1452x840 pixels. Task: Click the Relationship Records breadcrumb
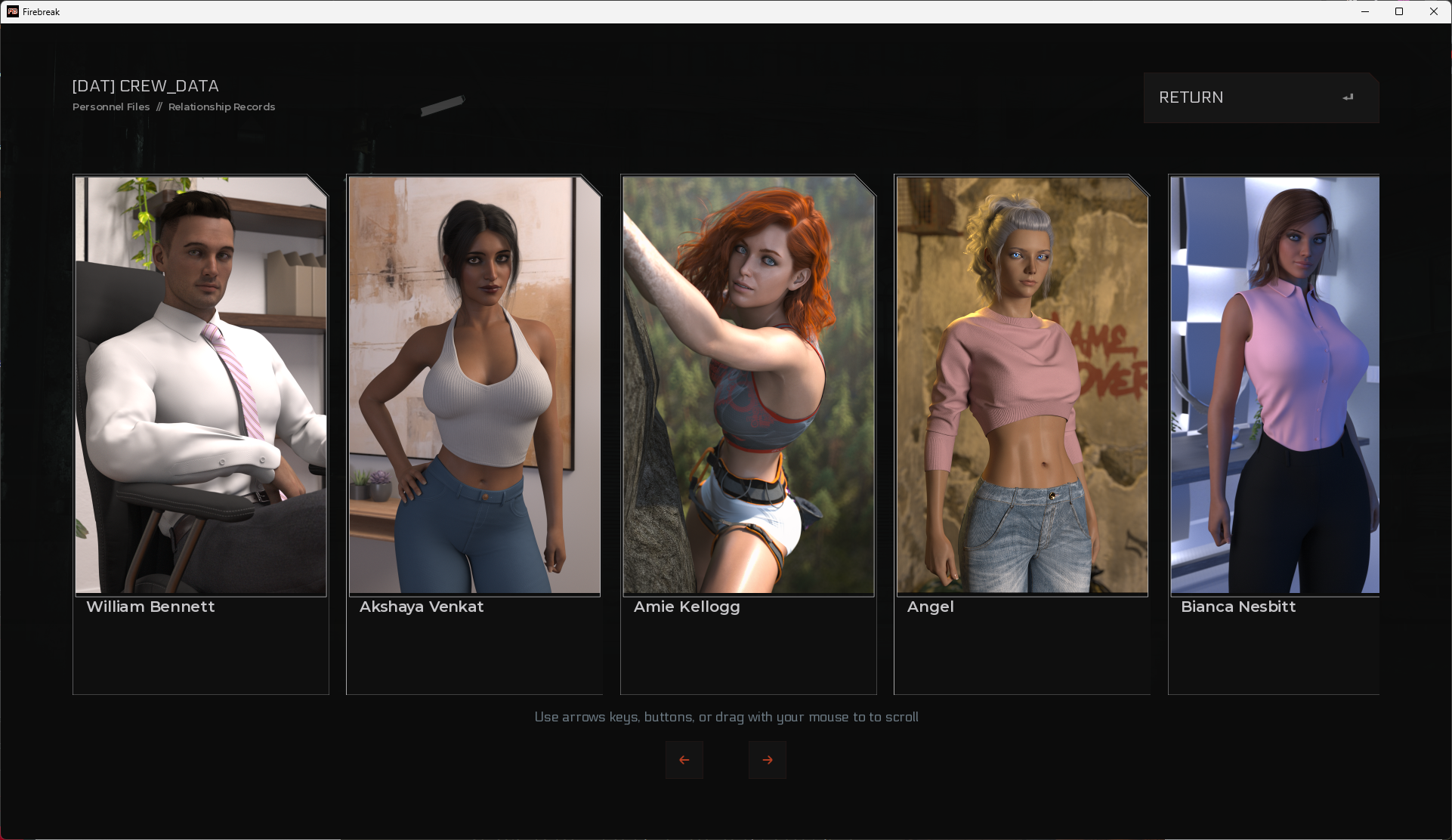pos(221,107)
